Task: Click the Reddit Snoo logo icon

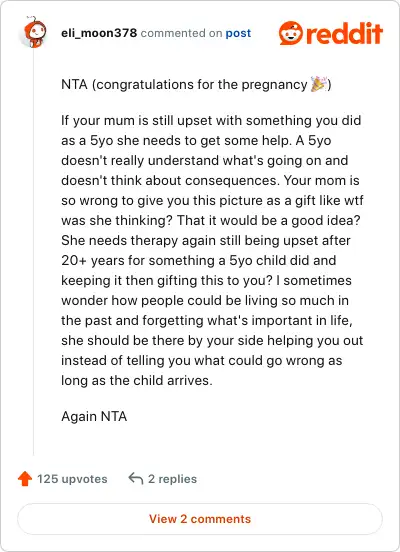Action: [x=290, y=33]
